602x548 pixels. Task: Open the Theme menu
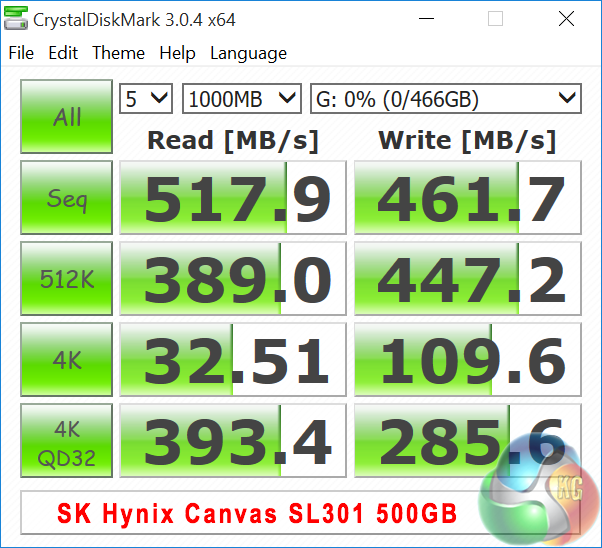[x=118, y=53]
